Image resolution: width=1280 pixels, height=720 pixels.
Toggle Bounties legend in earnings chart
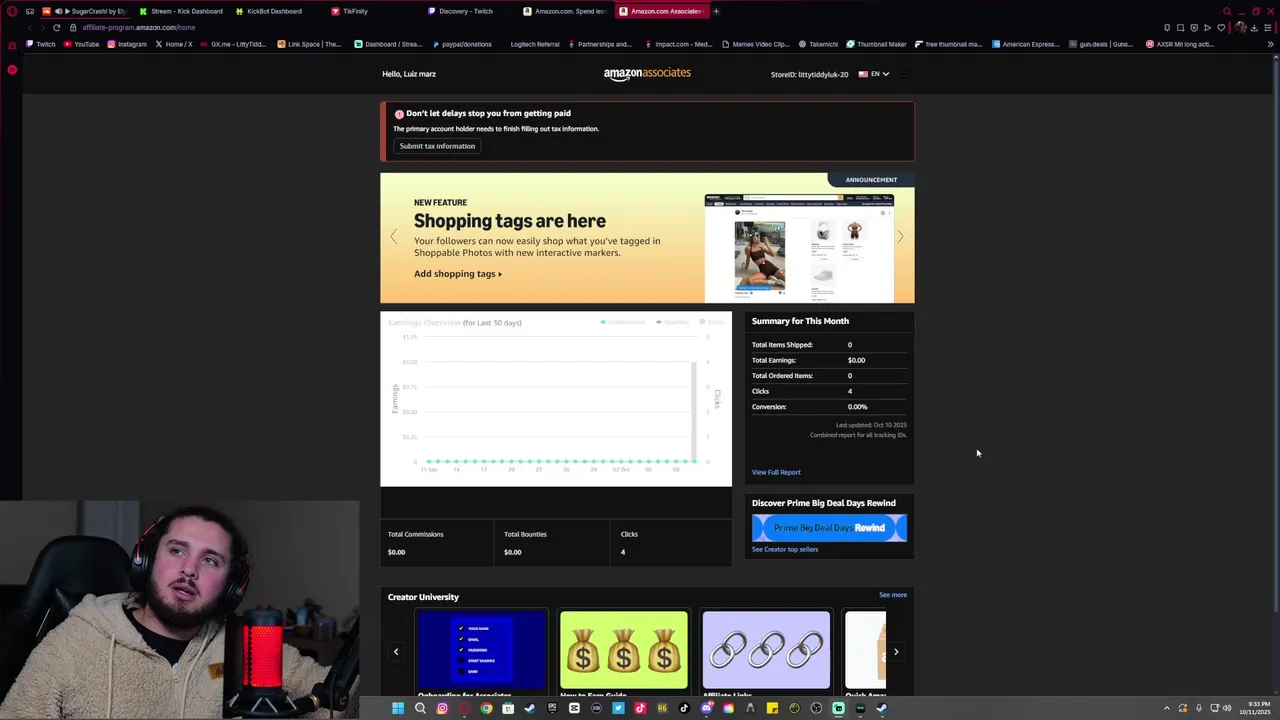click(673, 322)
